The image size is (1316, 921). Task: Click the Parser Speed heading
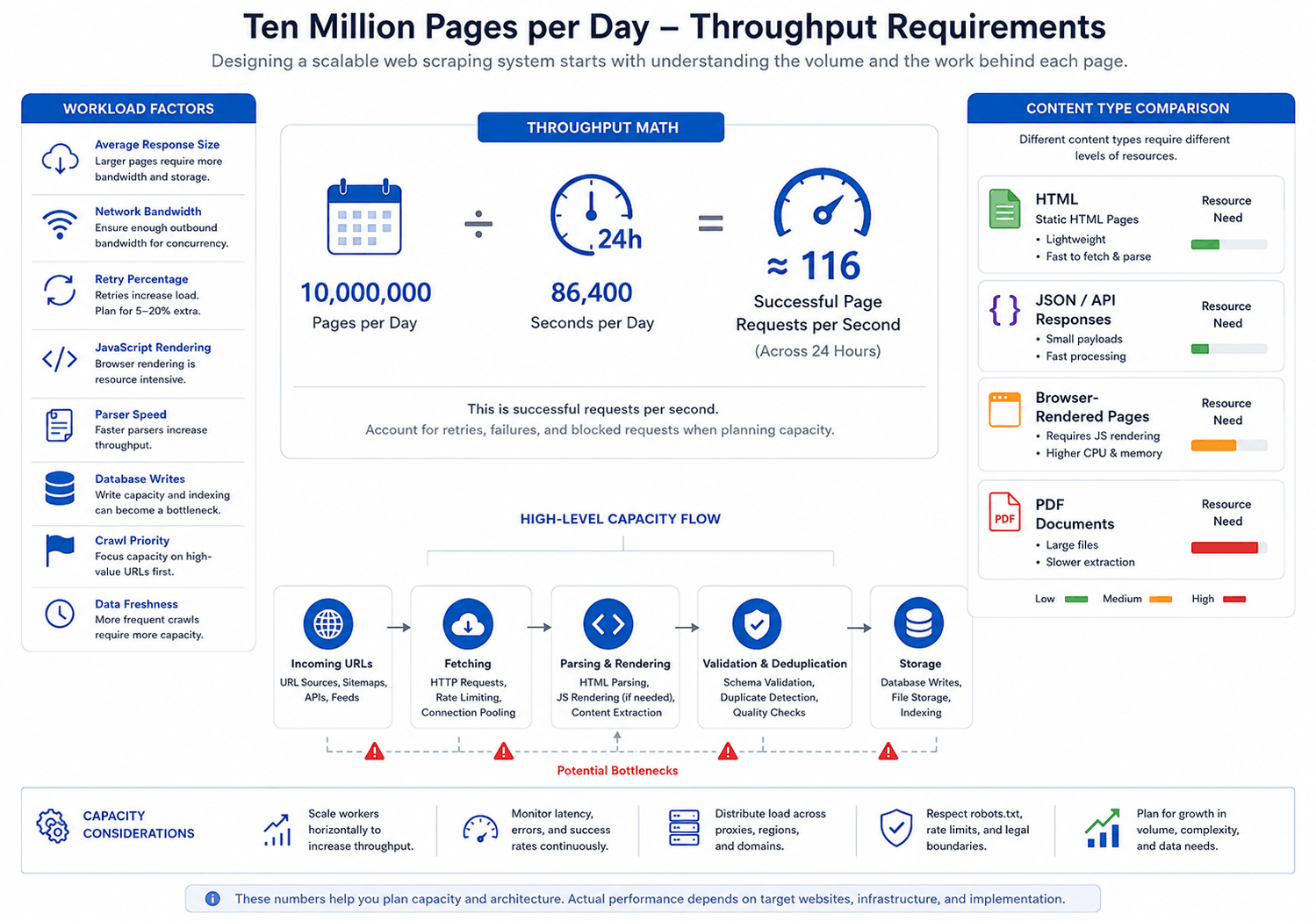click(131, 414)
